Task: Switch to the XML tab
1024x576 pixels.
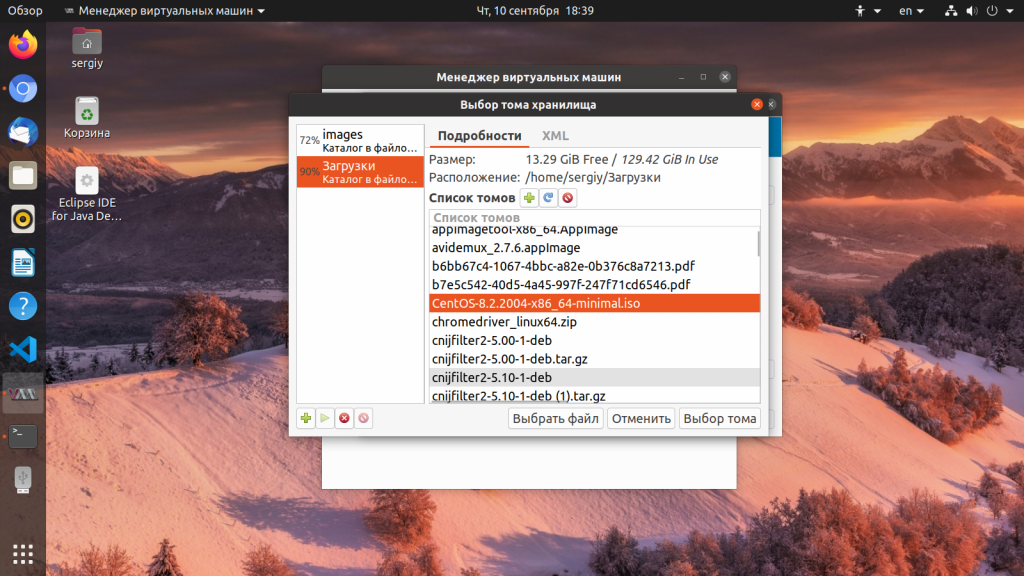Action: coord(555,136)
